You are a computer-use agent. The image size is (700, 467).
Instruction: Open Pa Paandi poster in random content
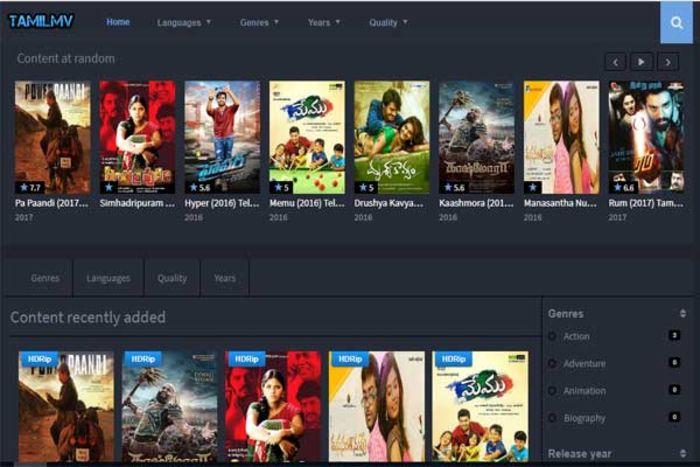[x=53, y=137]
